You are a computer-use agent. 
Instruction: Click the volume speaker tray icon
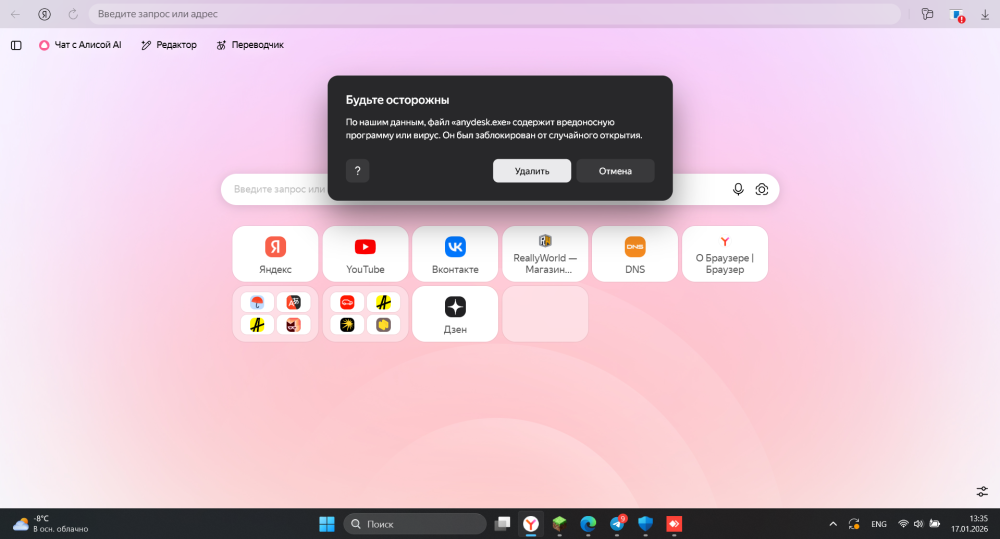point(918,524)
